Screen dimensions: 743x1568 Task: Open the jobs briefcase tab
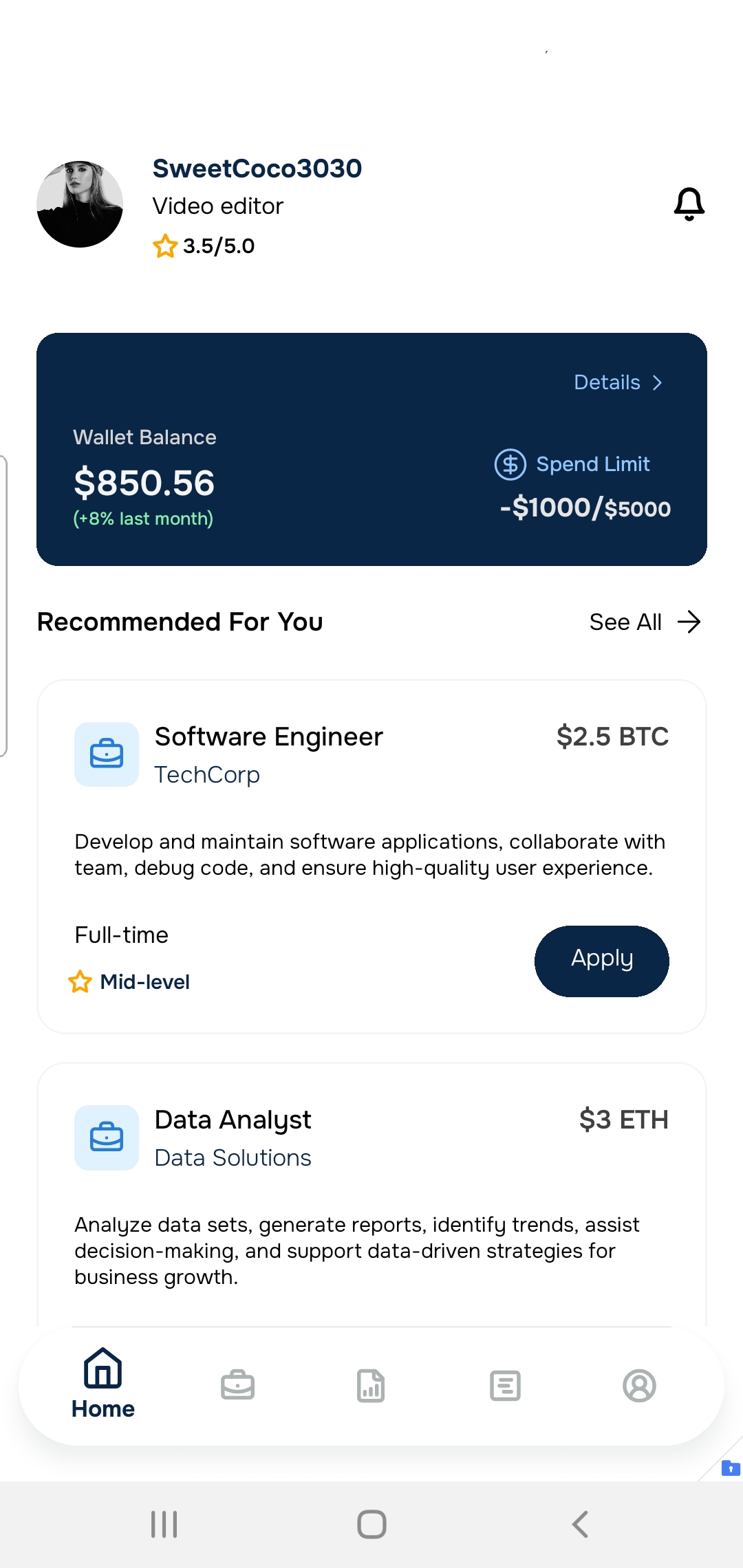tap(237, 1385)
